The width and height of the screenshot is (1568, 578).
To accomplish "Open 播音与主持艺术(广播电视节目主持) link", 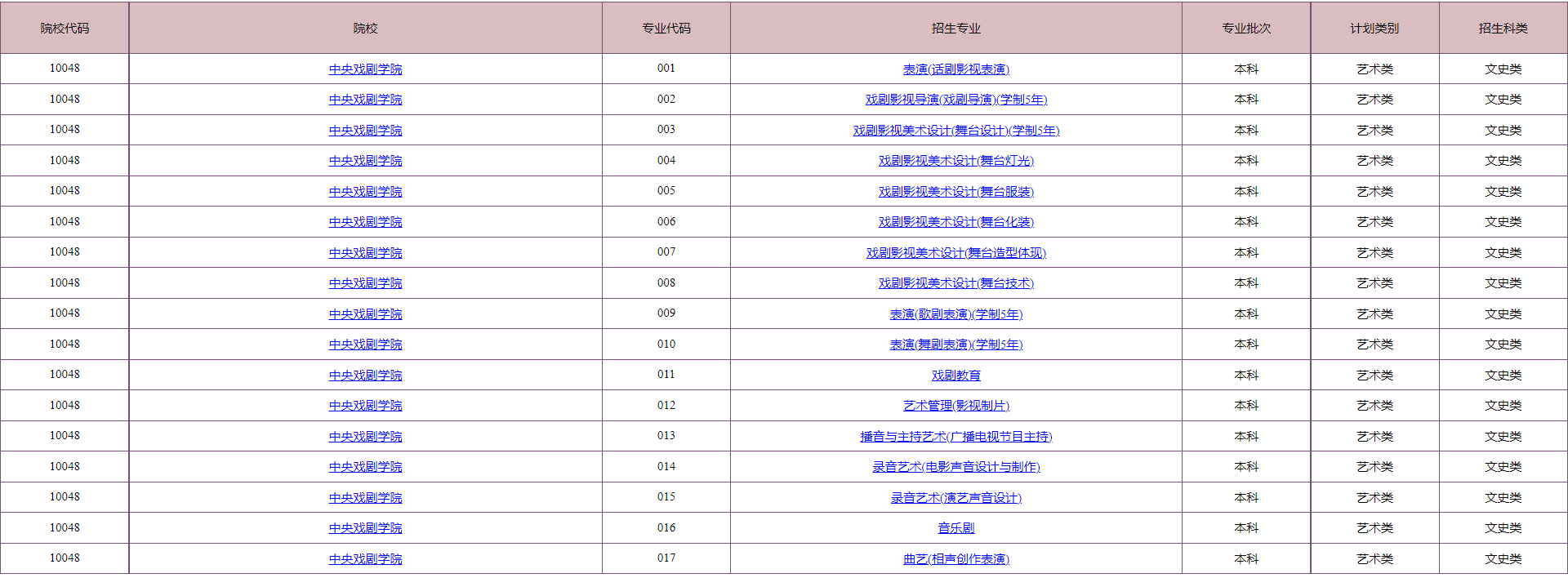I will coord(955,437).
